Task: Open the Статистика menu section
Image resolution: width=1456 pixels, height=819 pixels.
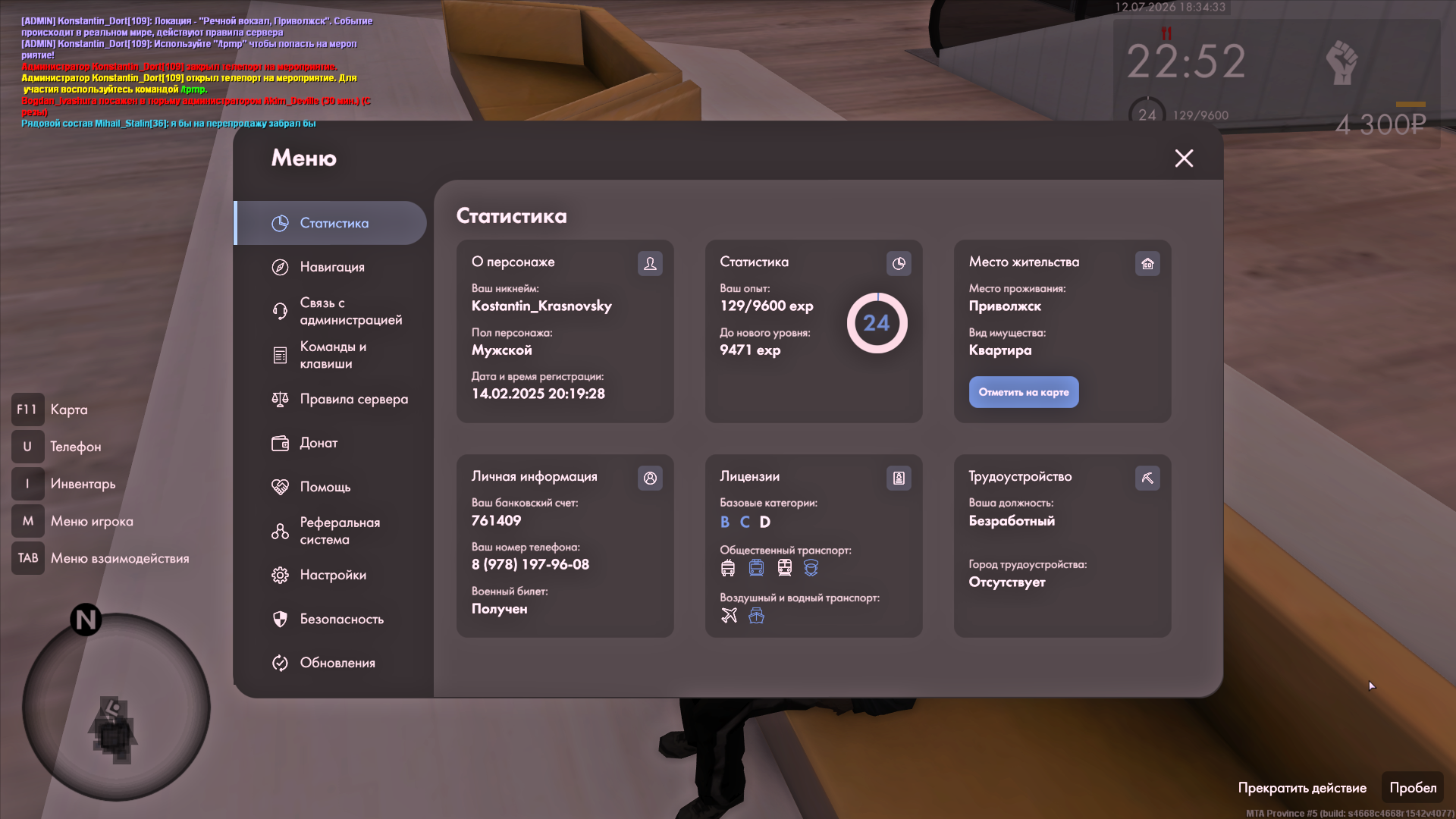Action: [331, 223]
